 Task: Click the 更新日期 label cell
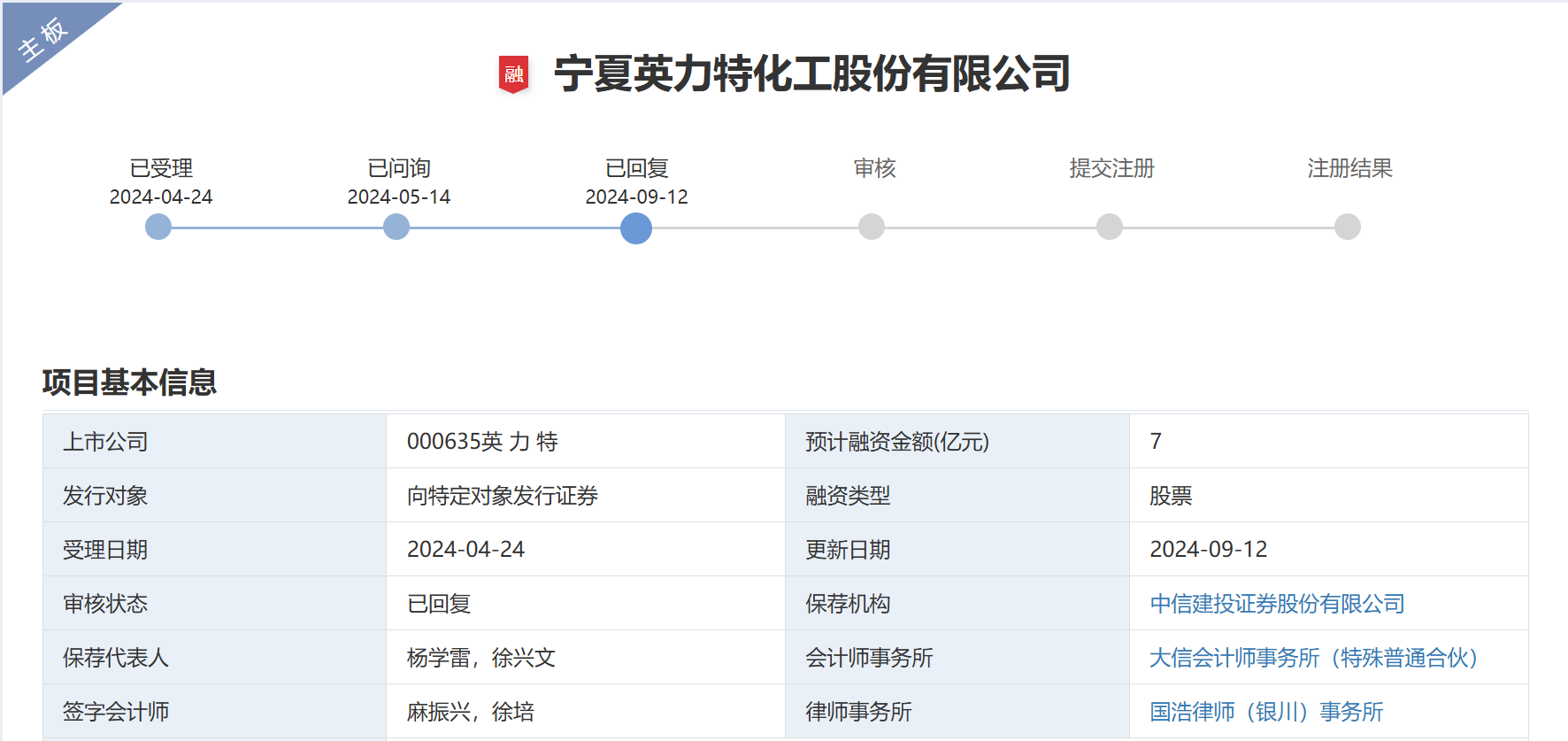(x=957, y=549)
